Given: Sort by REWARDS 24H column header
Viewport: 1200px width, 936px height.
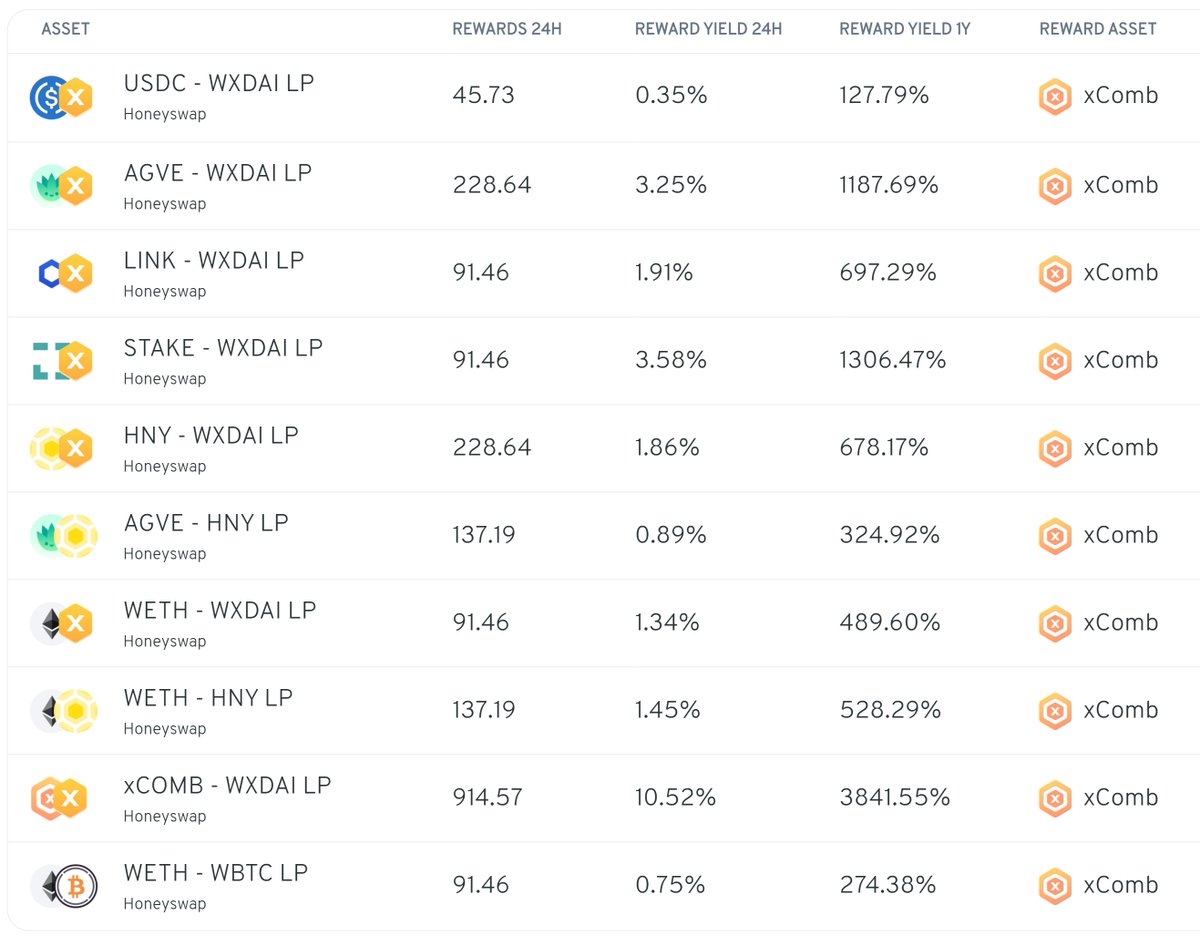Looking at the screenshot, I should click(507, 29).
